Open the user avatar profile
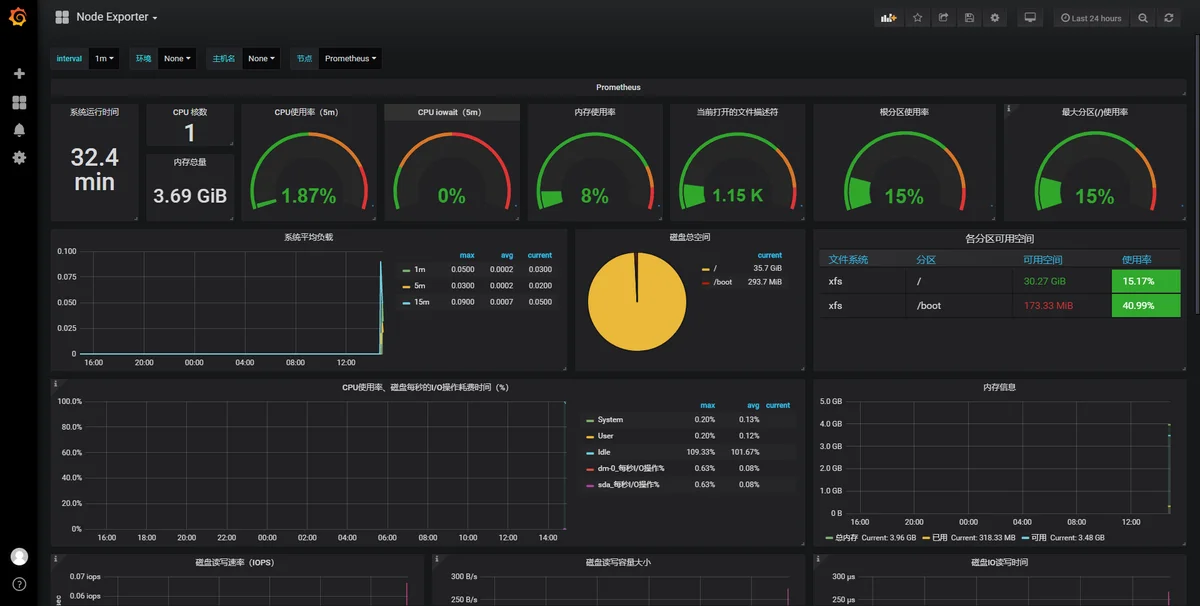1200x606 pixels. point(19,557)
